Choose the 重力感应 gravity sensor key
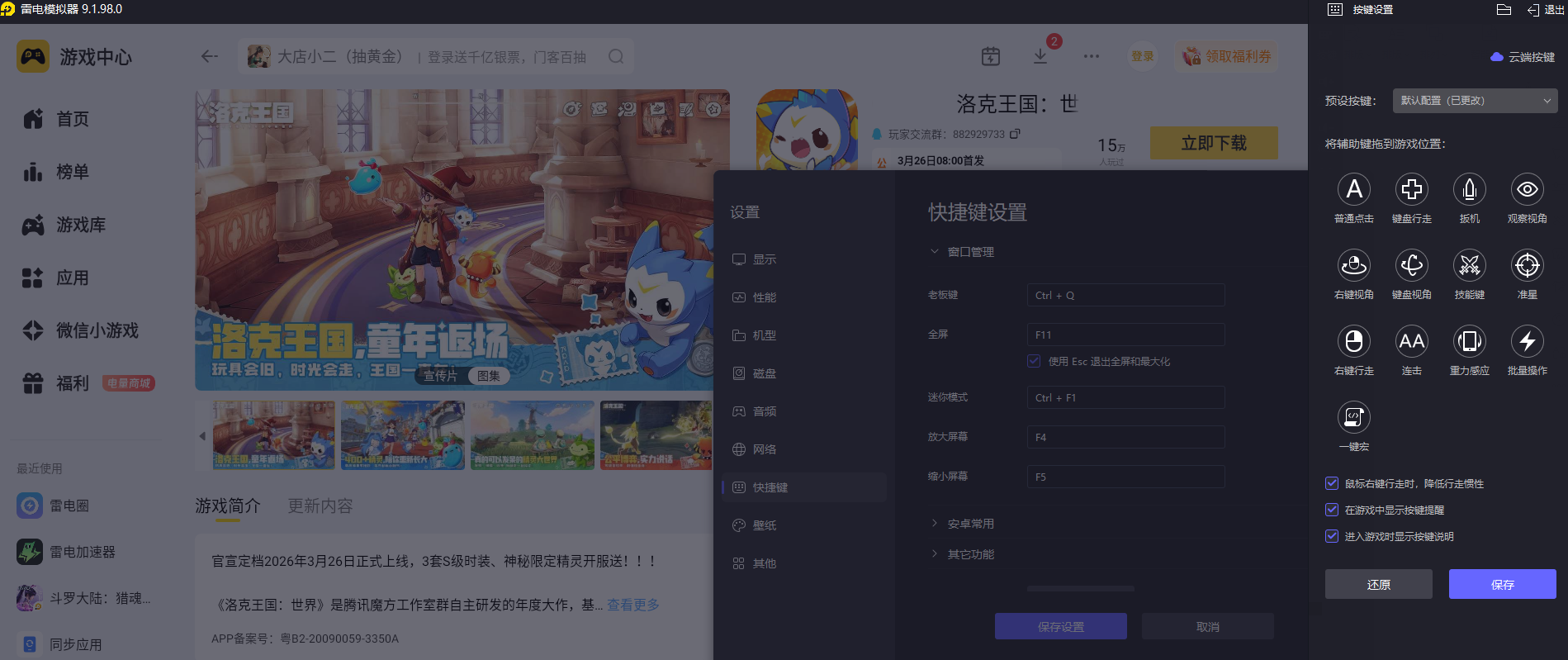 [1470, 341]
